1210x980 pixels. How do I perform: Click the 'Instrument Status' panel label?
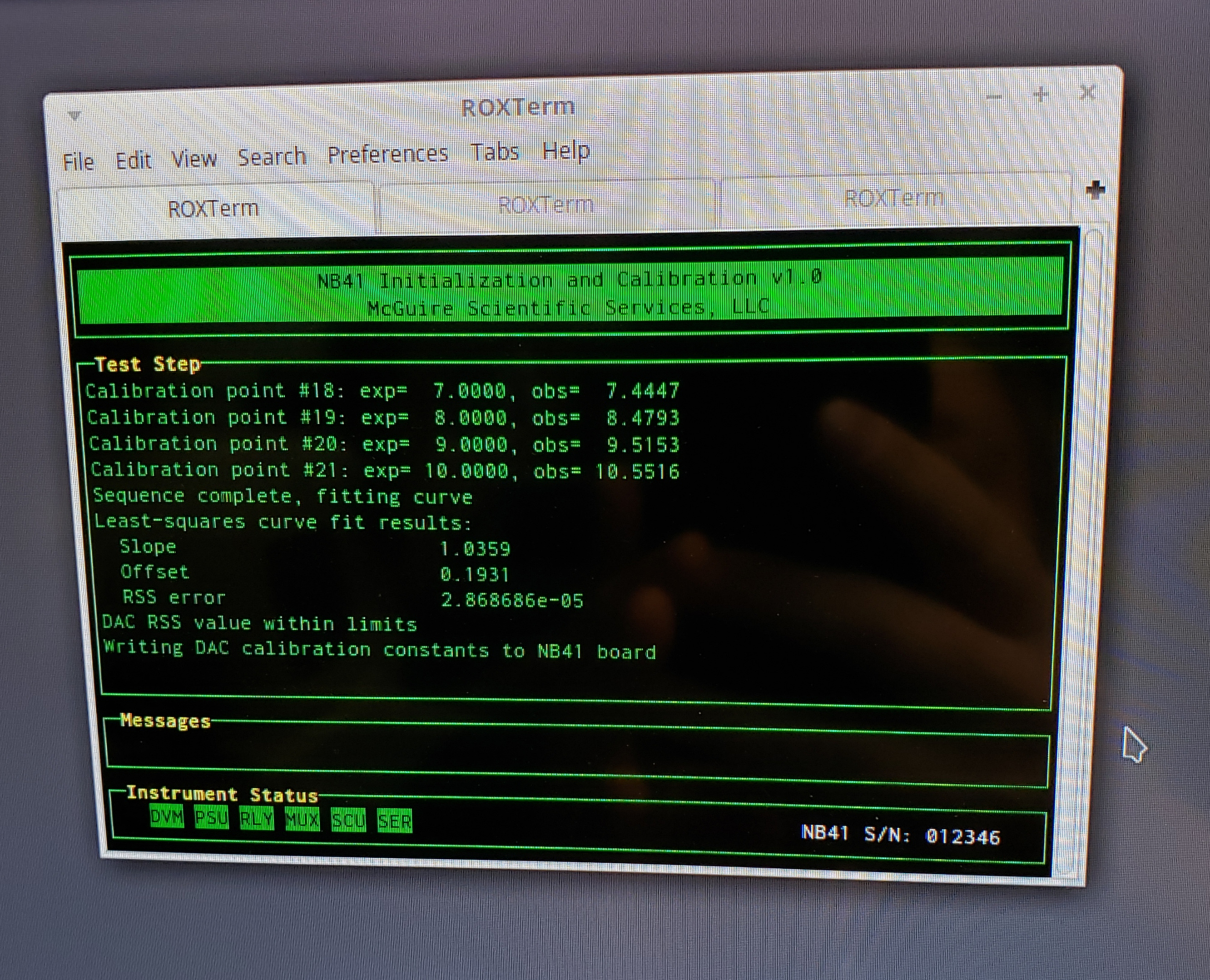pos(222,794)
